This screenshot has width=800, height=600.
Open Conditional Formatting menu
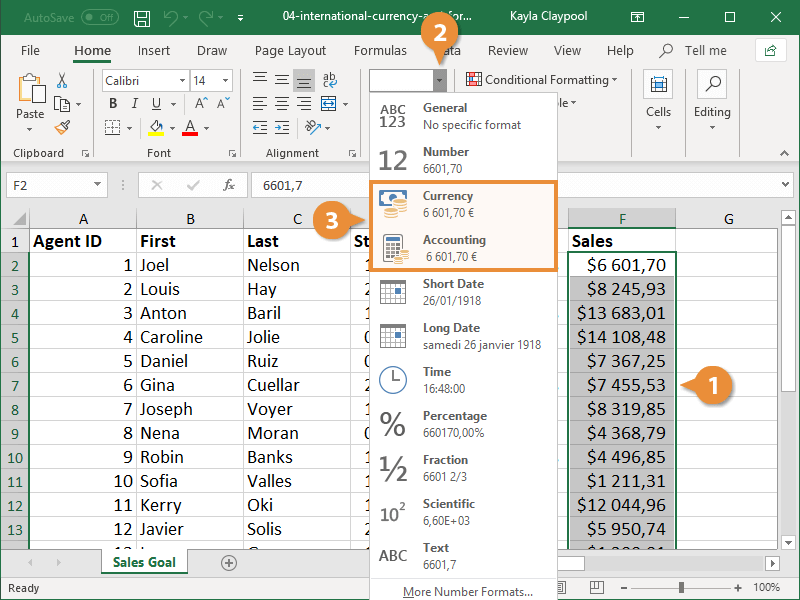click(x=541, y=80)
